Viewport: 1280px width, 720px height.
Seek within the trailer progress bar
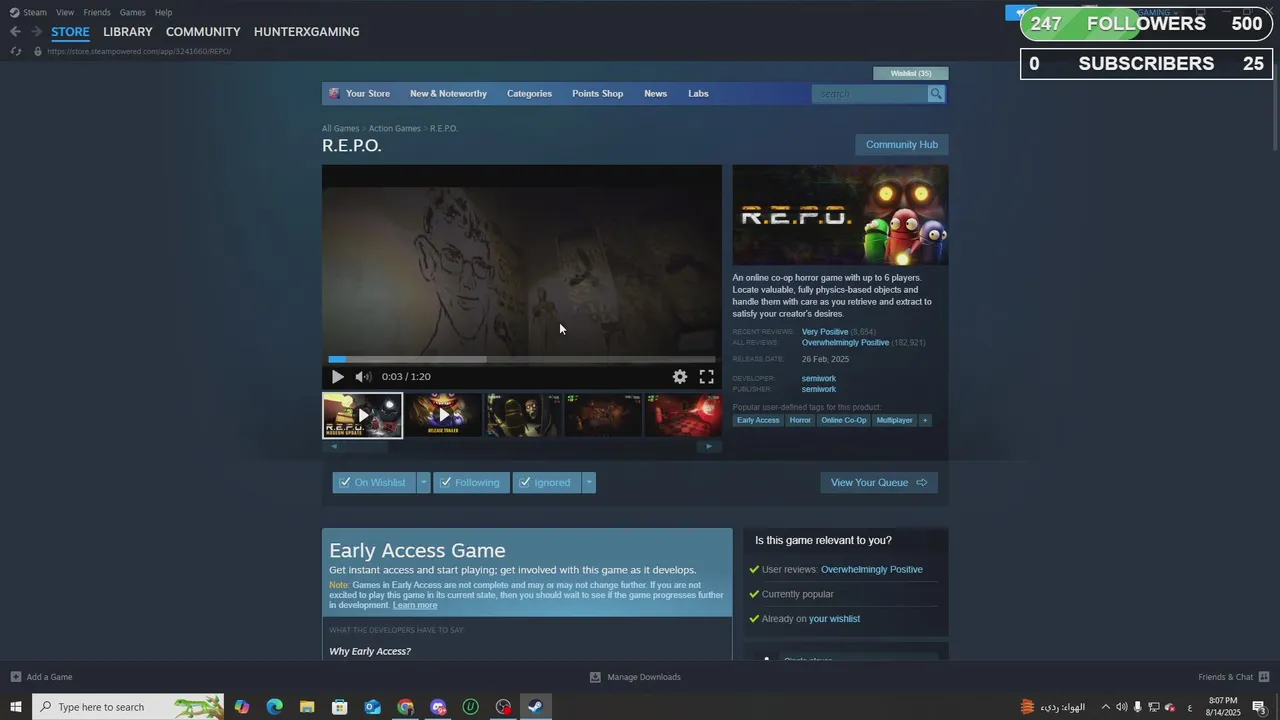(522, 359)
